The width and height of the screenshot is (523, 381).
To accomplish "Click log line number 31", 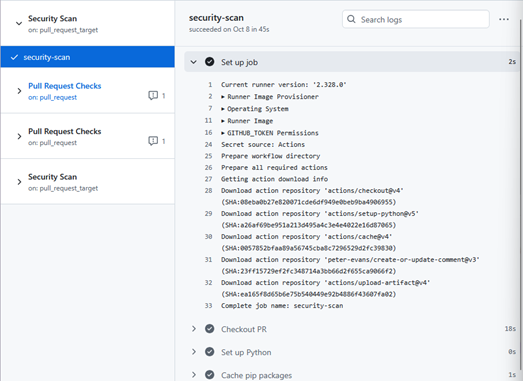I will coord(208,260).
